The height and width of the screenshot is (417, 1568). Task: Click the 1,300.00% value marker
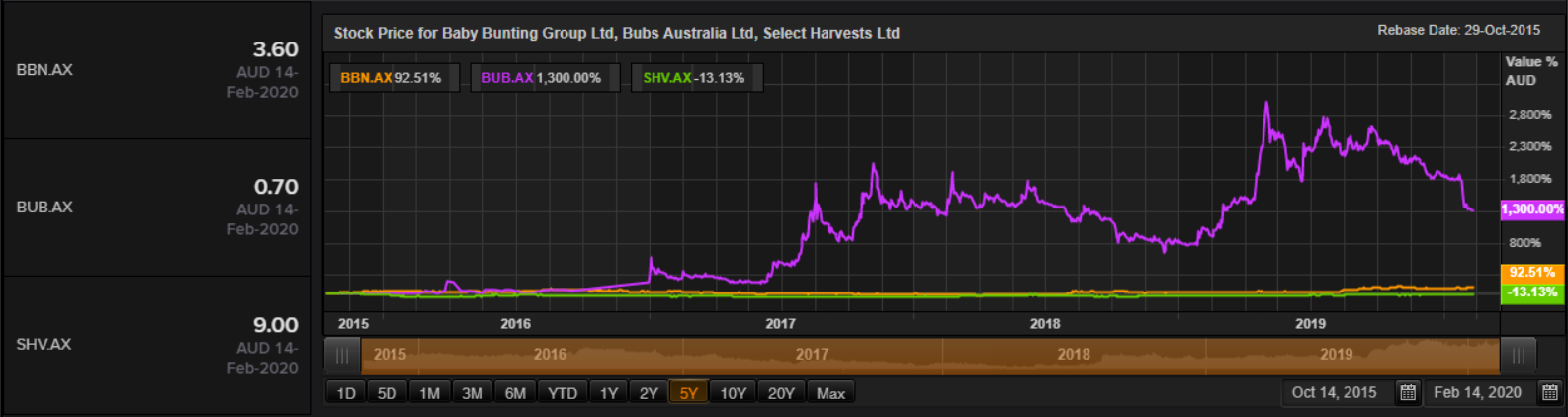[1532, 209]
